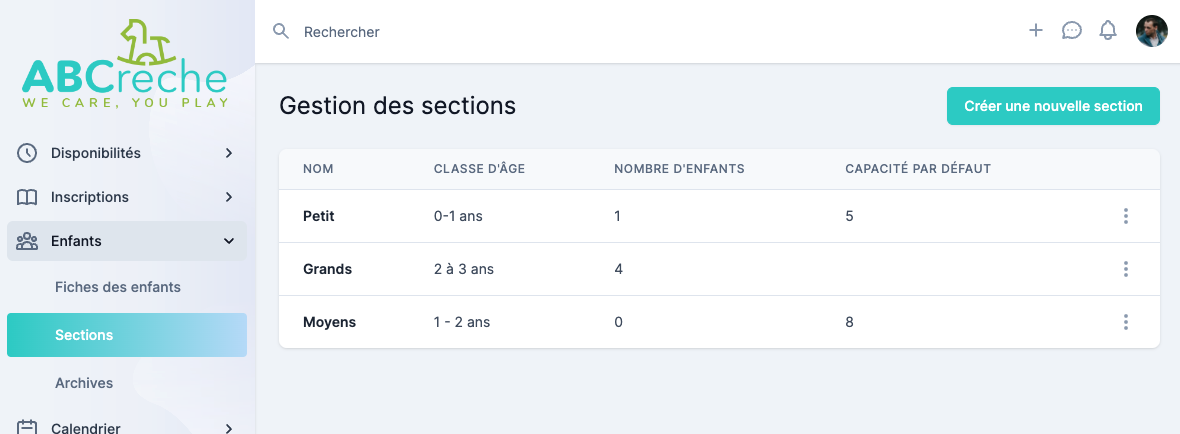
Task: Go to Fiches des enfants
Action: pyautogui.click(x=118, y=287)
